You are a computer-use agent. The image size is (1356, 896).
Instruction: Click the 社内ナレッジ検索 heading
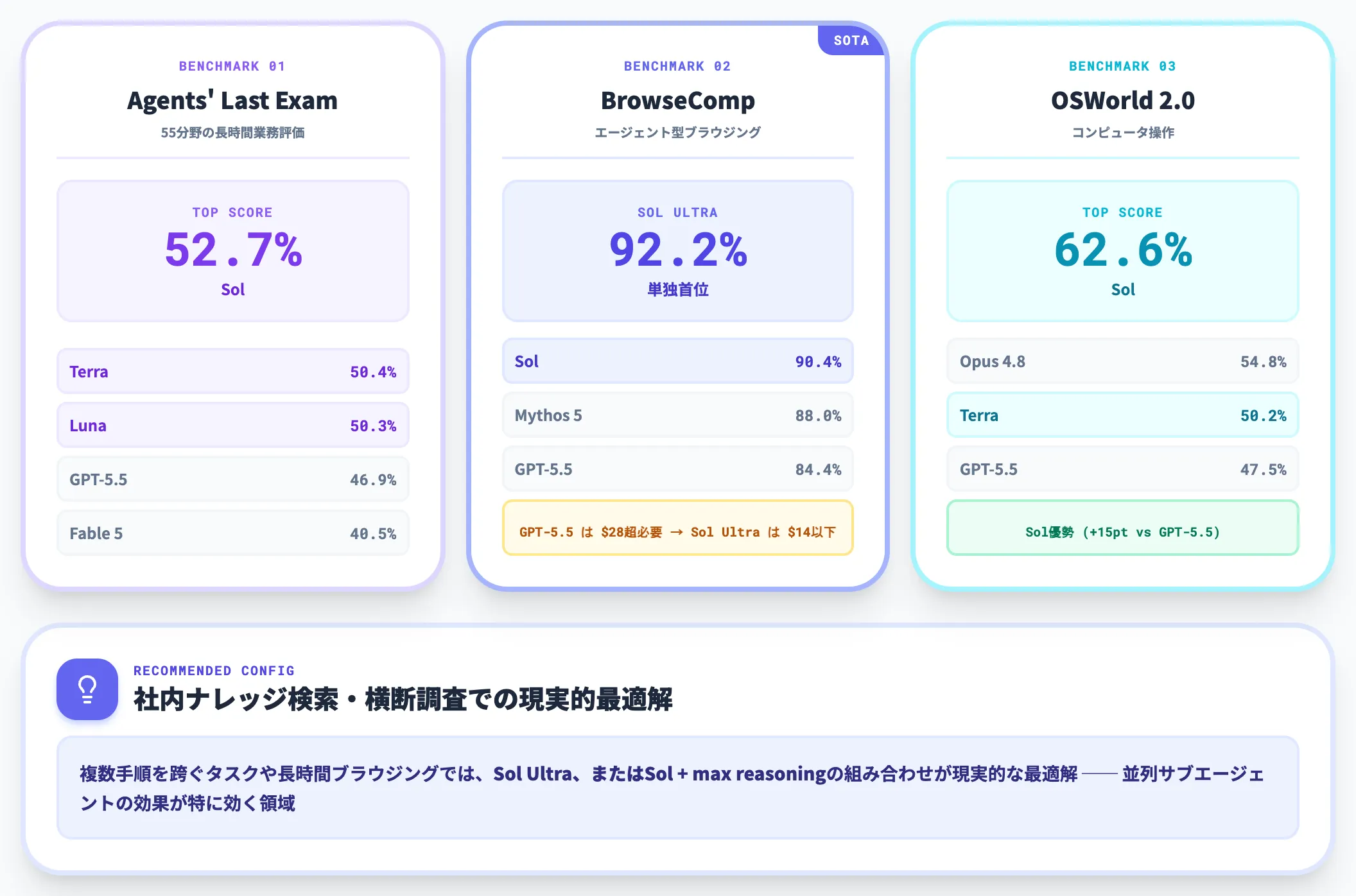[x=403, y=700]
